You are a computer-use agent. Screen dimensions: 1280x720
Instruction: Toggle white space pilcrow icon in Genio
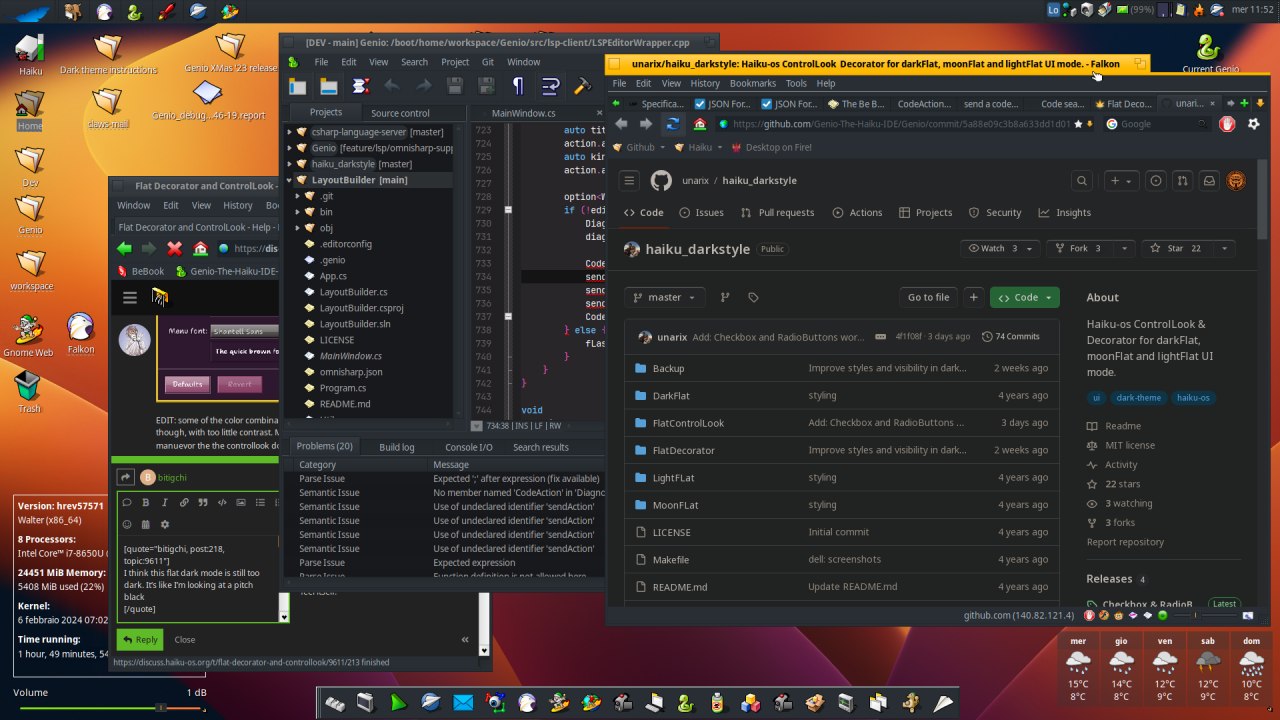518,86
